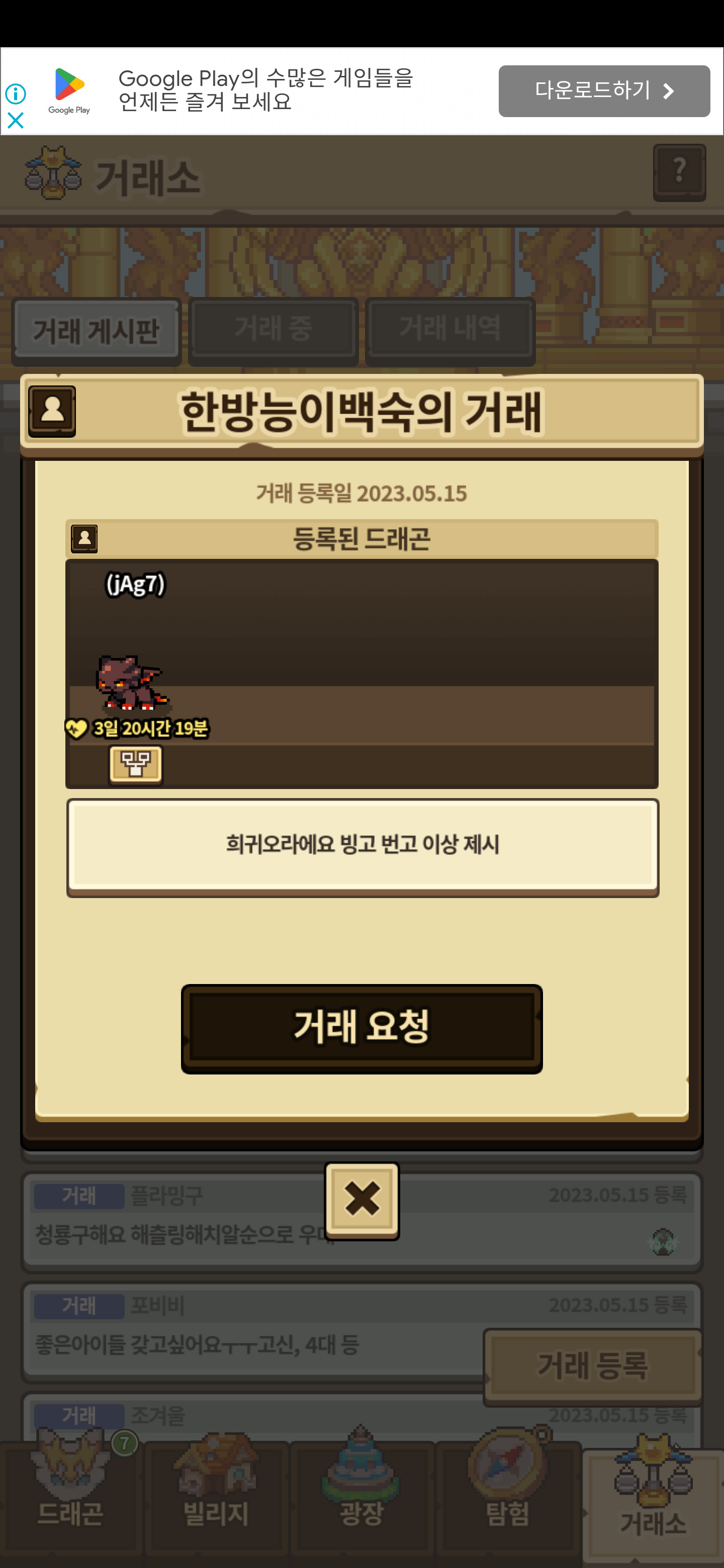Close the trade dialog with X button
The image size is (724, 1568).
[361, 1200]
